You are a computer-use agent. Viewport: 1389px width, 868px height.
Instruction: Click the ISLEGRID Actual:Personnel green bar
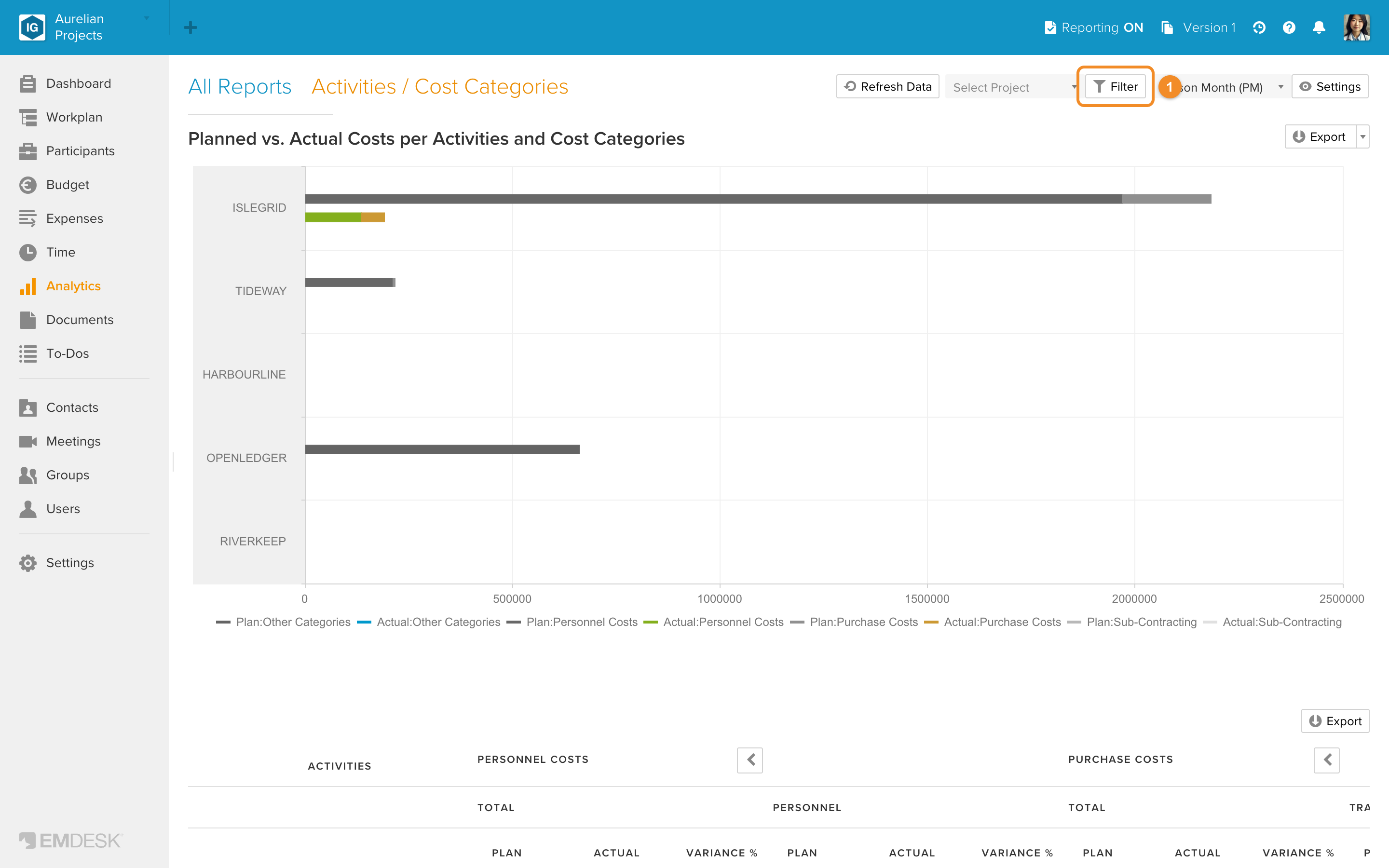(x=333, y=217)
